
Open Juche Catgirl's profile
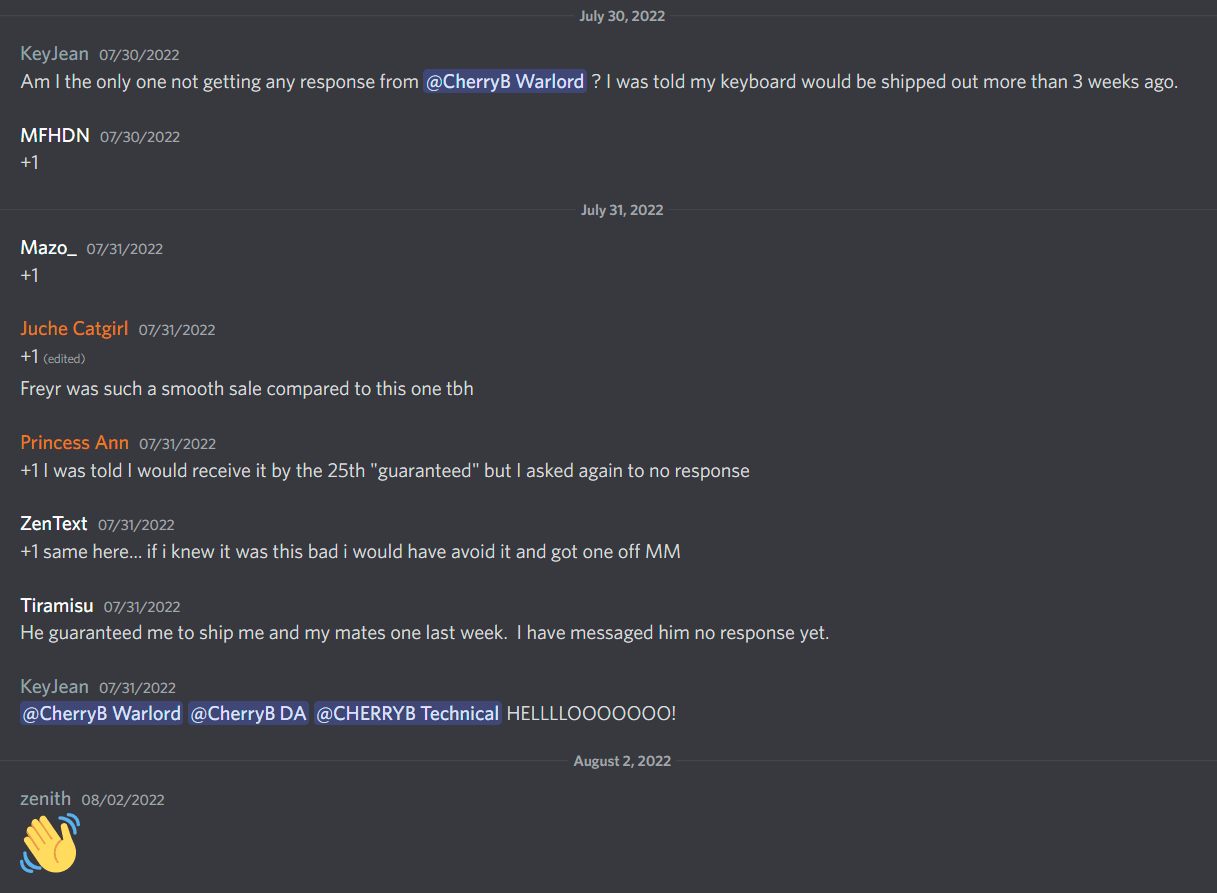(74, 328)
